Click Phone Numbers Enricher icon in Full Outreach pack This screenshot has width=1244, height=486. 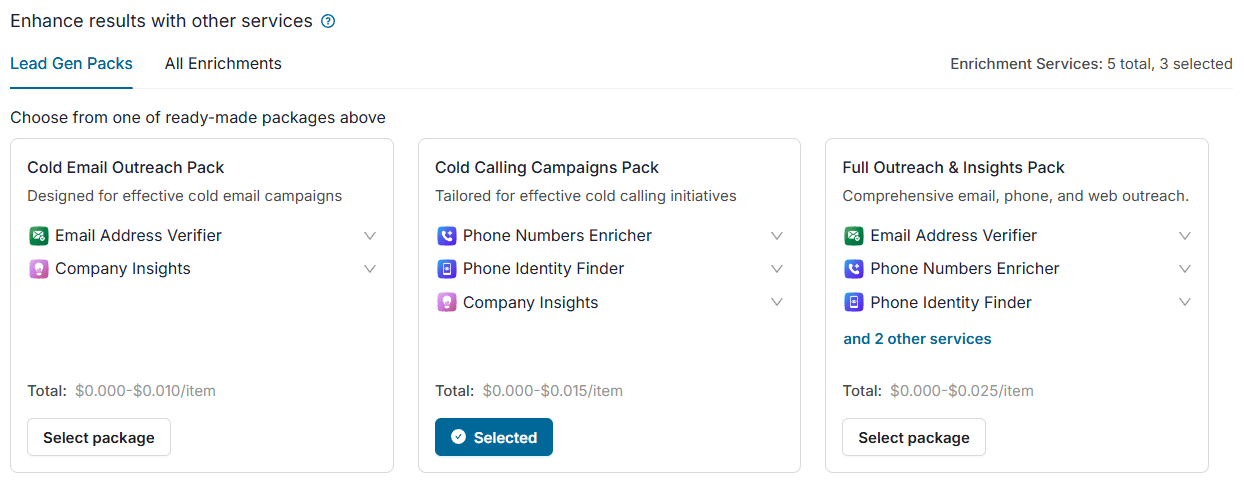[x=854, y=269]
